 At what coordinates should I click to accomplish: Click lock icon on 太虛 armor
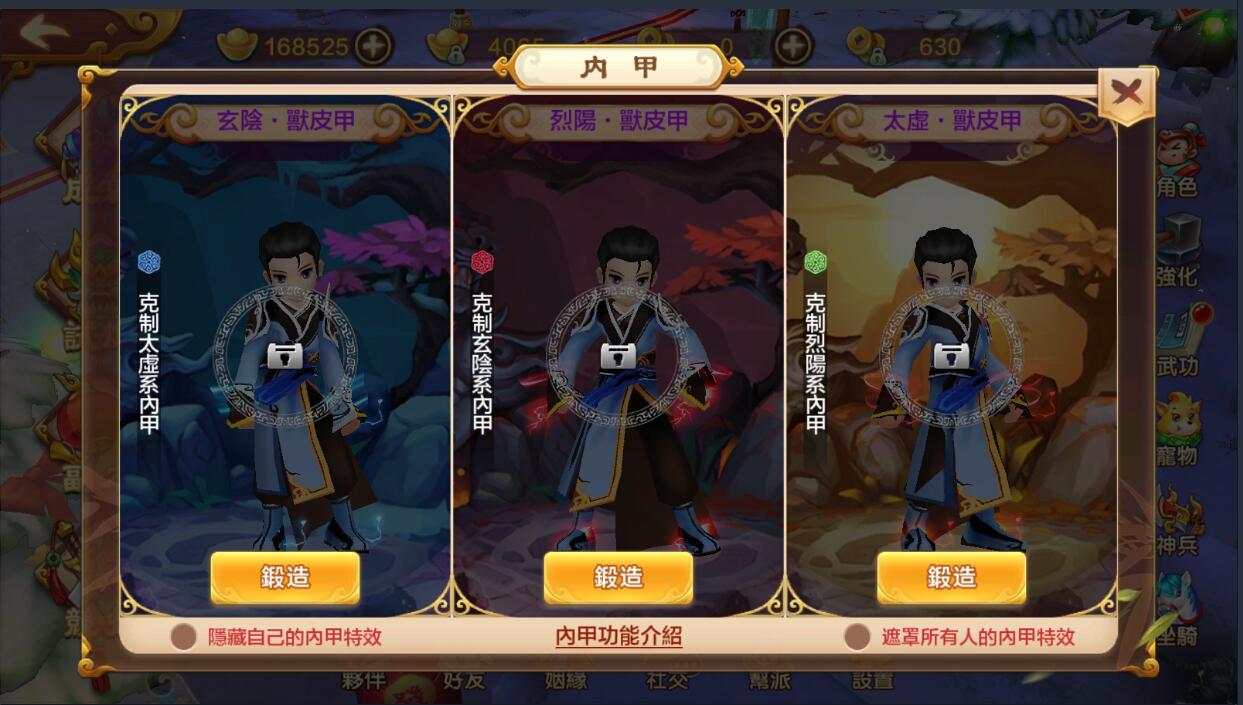(x=951, y=355)
